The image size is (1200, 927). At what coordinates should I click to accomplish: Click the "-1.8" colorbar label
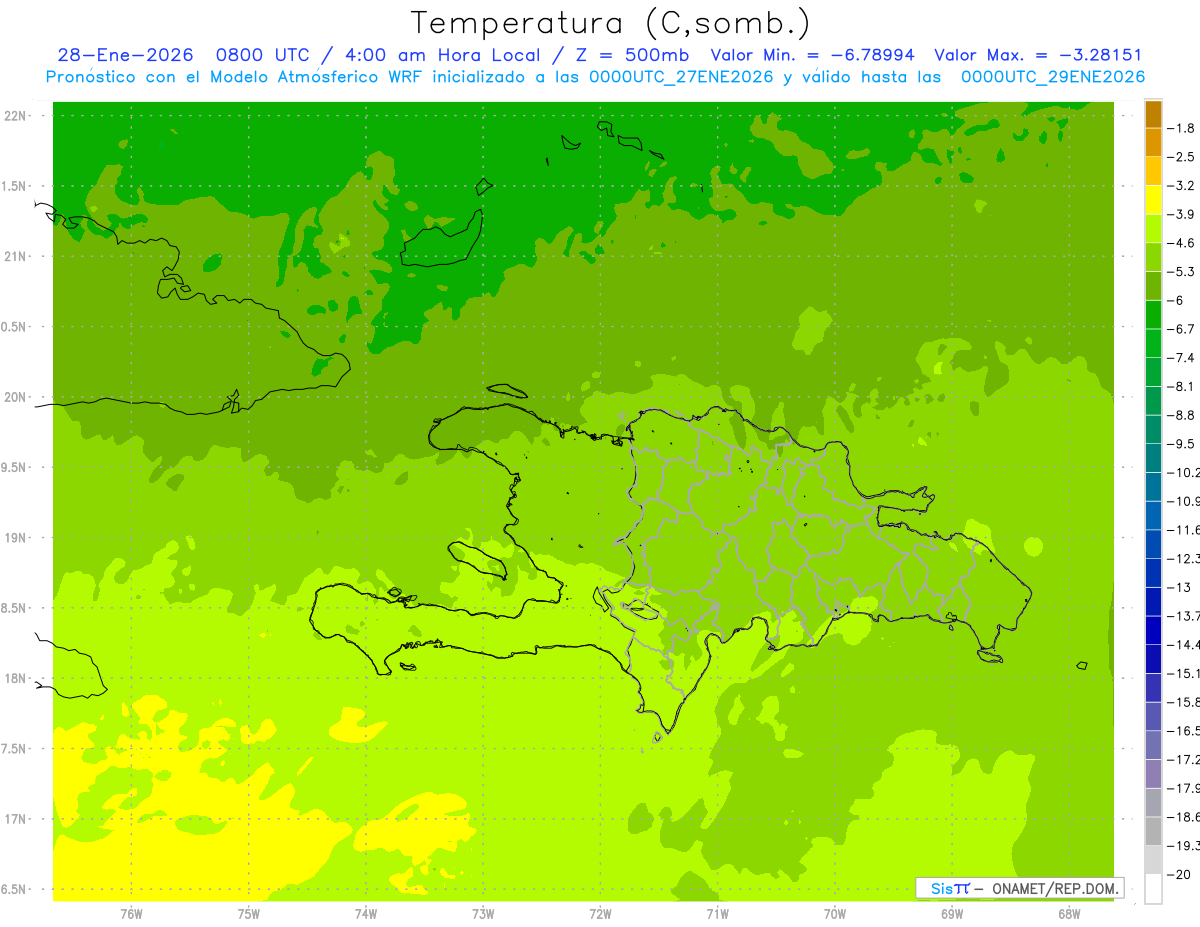[1182, 128]
